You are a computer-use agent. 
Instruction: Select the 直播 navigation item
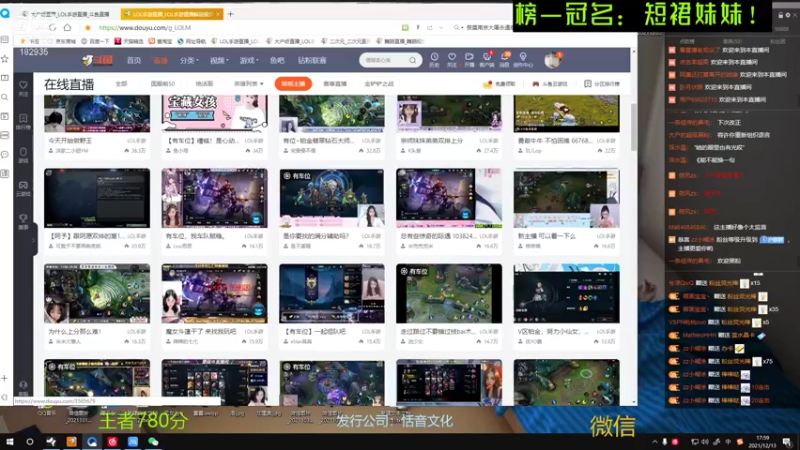point(161,60)
